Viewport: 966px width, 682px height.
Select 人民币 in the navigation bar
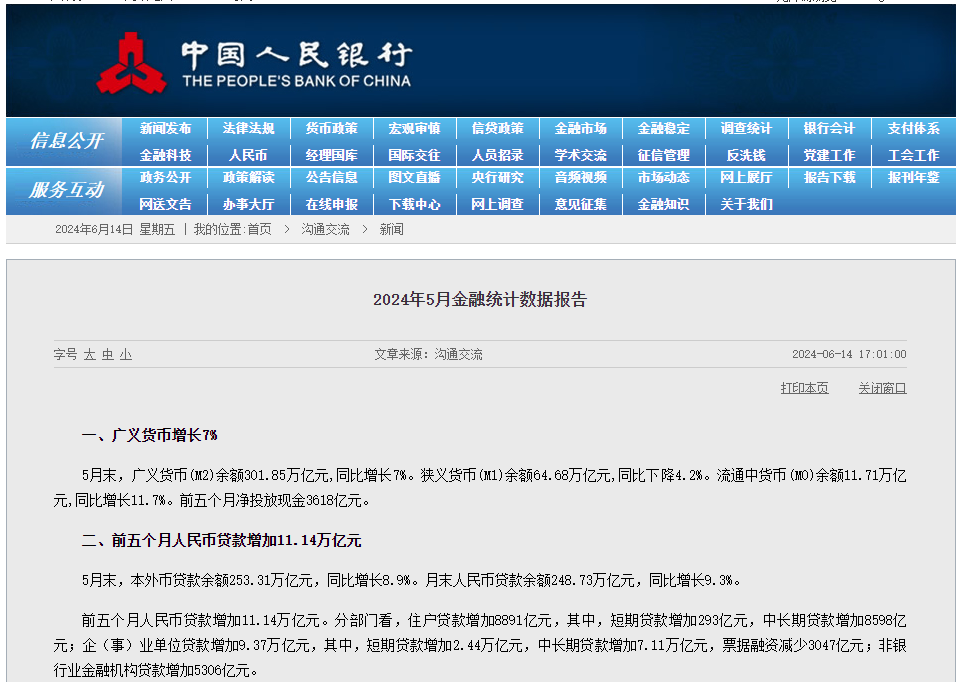[248, 155]
